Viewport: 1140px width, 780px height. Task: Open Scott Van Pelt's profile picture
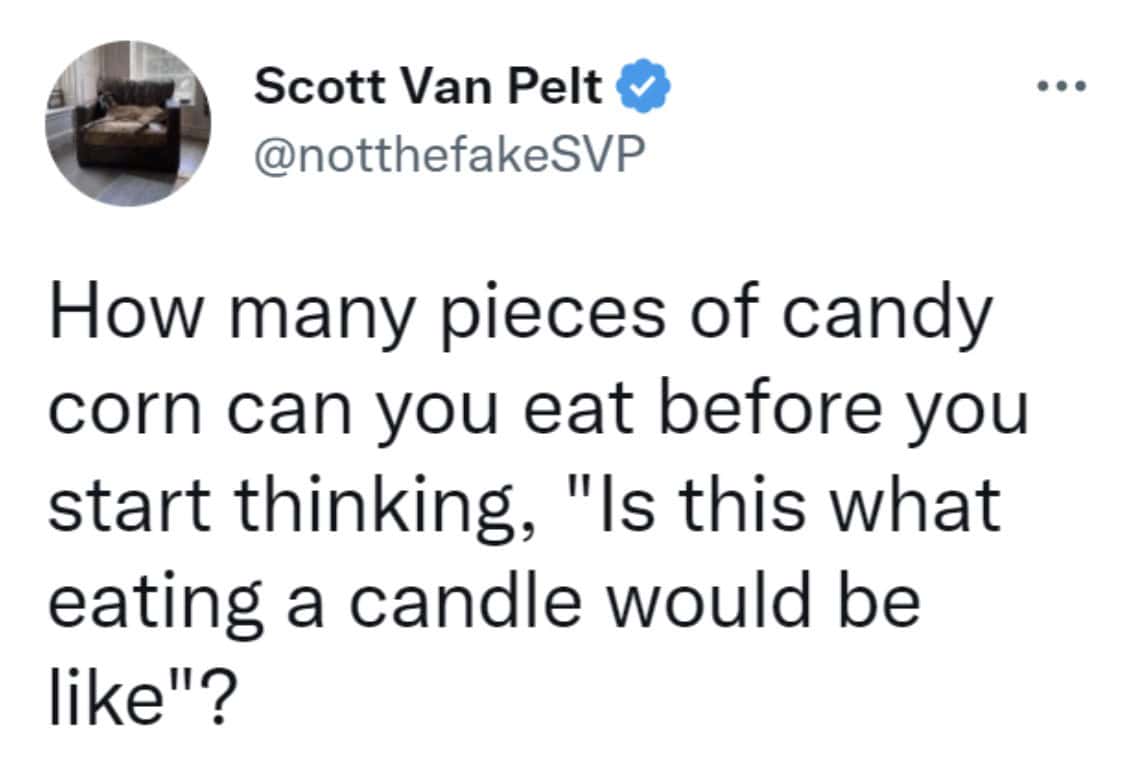pos(128,124)
